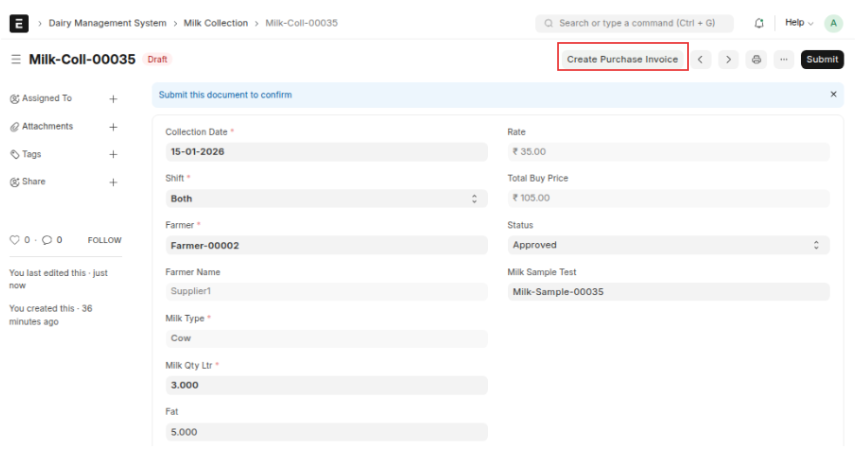Add a tag using the Tags plus
This screenshot has width=868, height=475.
tap(113, 154)
